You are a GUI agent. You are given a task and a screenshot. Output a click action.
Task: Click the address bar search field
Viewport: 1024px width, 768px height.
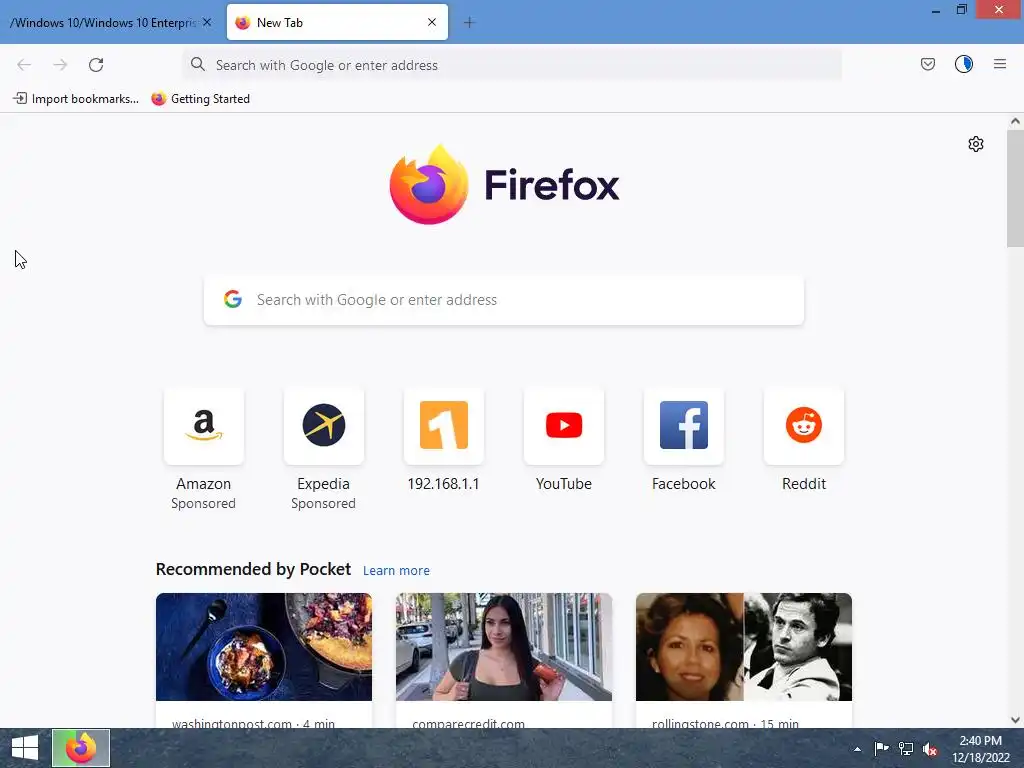click(x=512, y=65)
